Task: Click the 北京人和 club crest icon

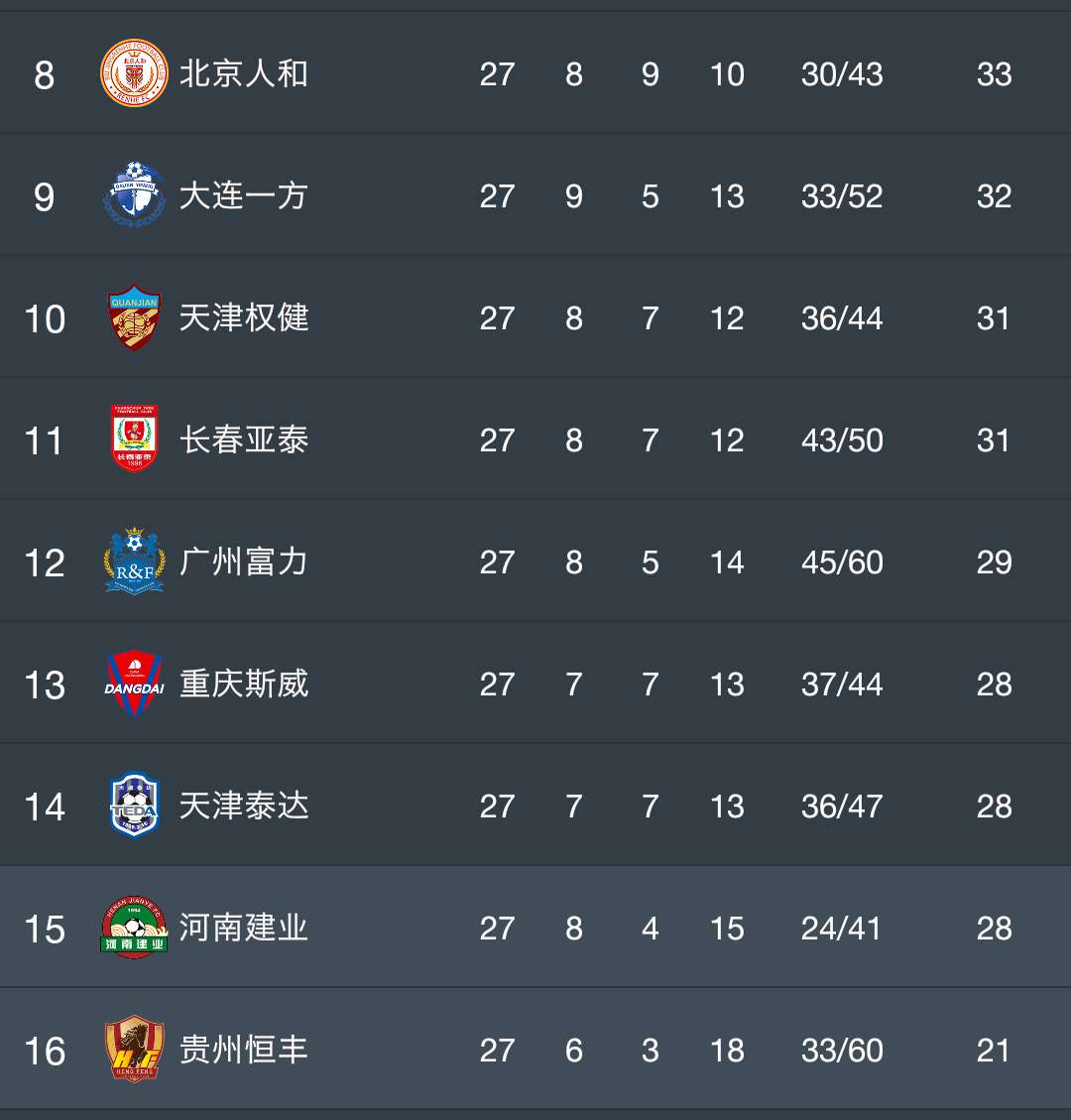Action: click(136, 73)
